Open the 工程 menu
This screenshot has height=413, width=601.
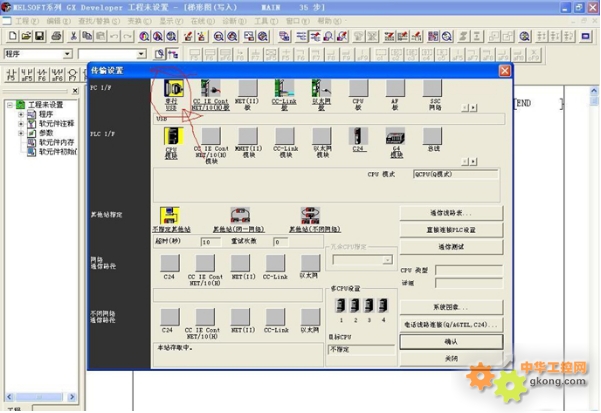click(x=26, y=21)
